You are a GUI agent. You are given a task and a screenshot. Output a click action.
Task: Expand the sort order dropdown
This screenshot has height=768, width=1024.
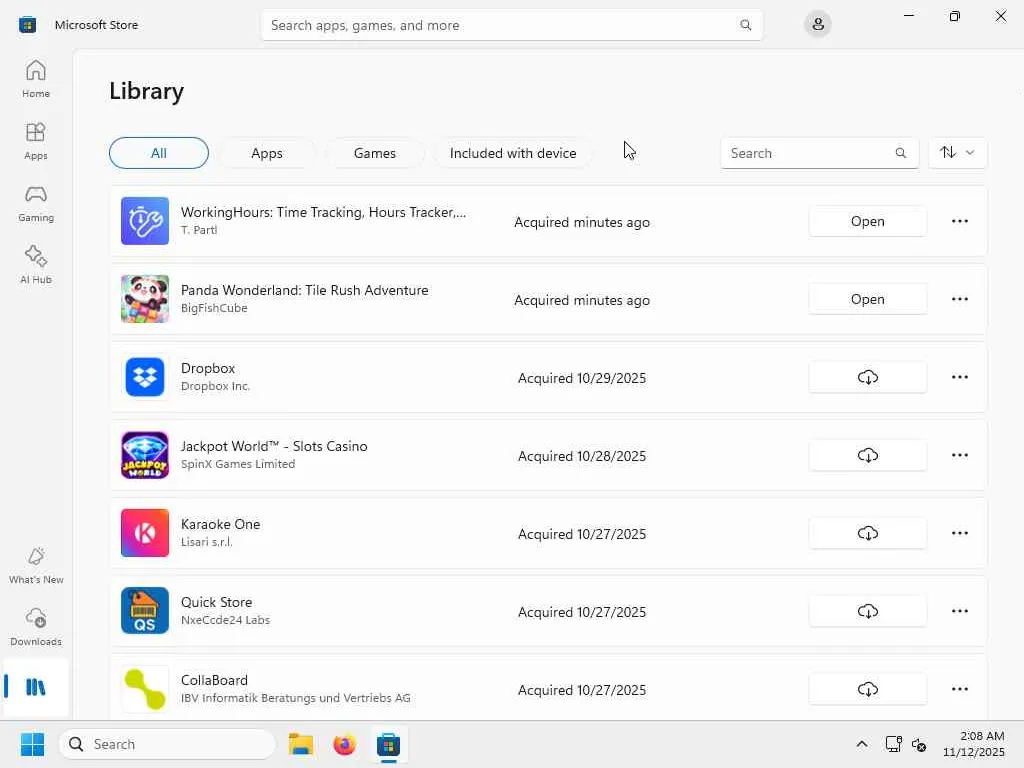click(957, 153)
